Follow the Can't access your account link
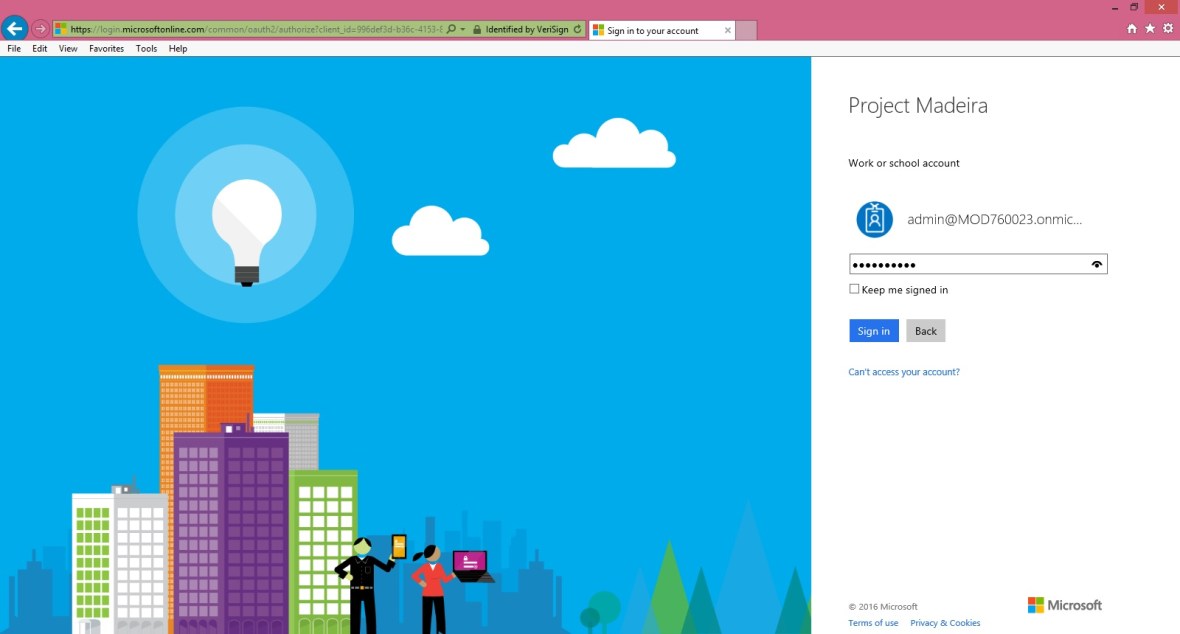1180x634 pixels. coord(903,372)
